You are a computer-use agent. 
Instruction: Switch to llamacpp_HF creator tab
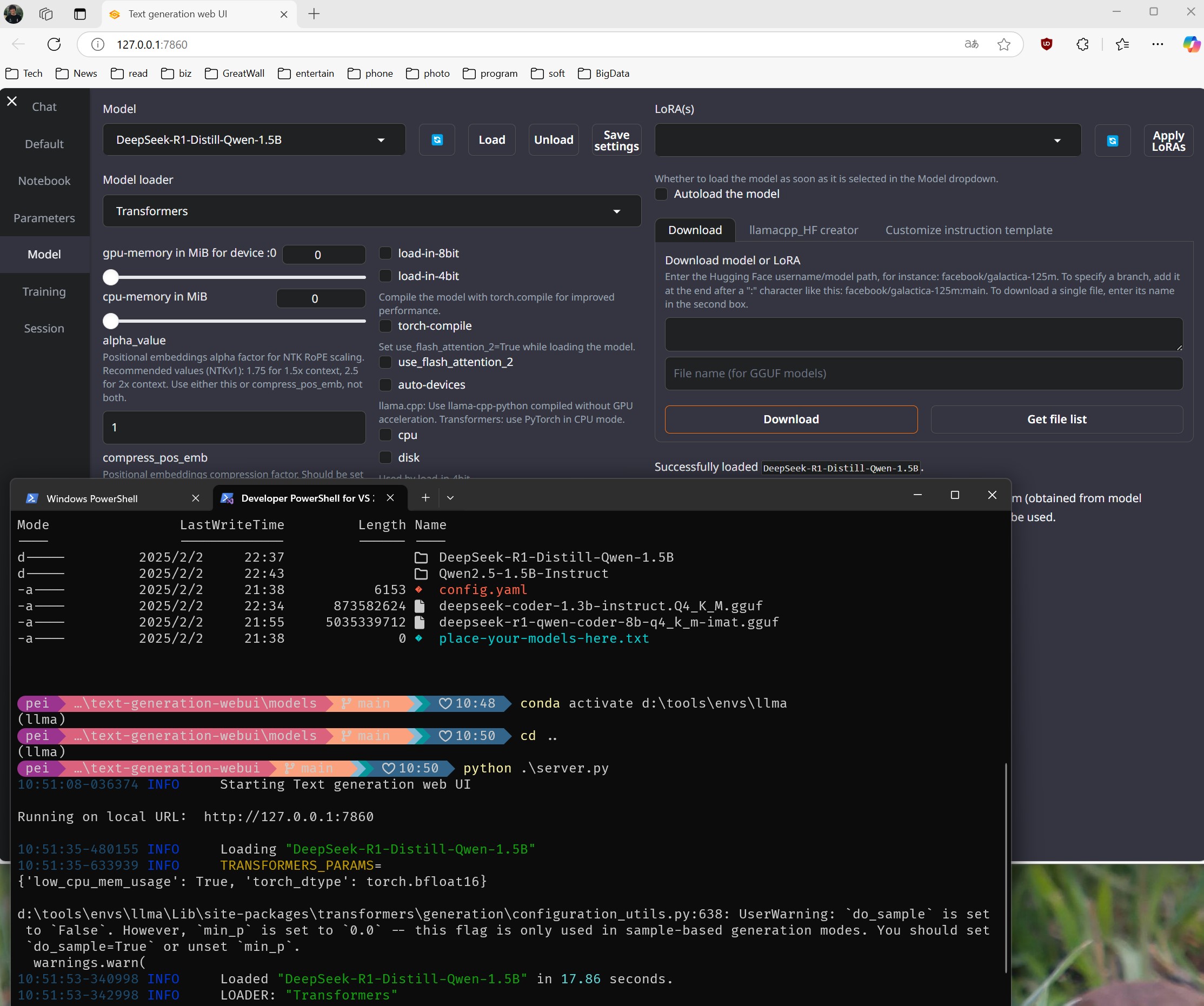point(803,230)
